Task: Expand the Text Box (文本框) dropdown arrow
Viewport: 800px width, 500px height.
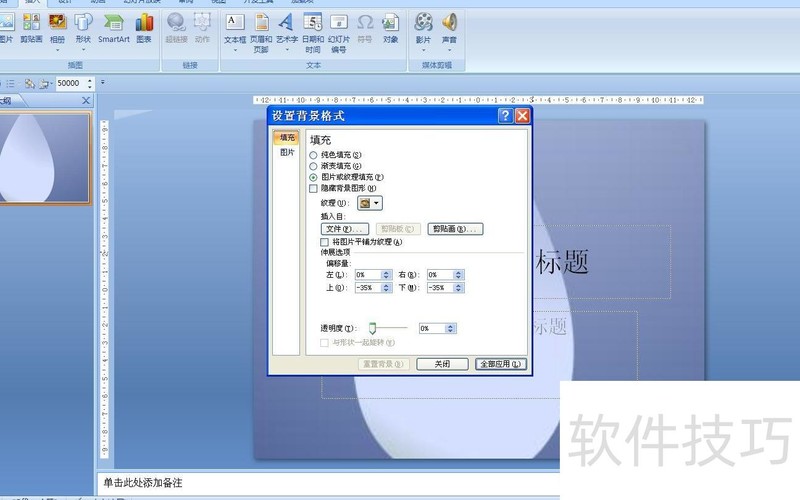Action: point(235,50)
